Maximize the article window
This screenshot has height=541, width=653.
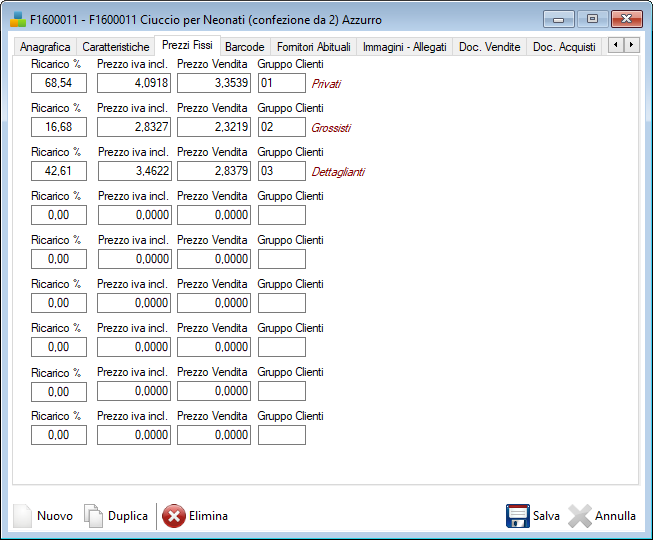tap(592, 19)
